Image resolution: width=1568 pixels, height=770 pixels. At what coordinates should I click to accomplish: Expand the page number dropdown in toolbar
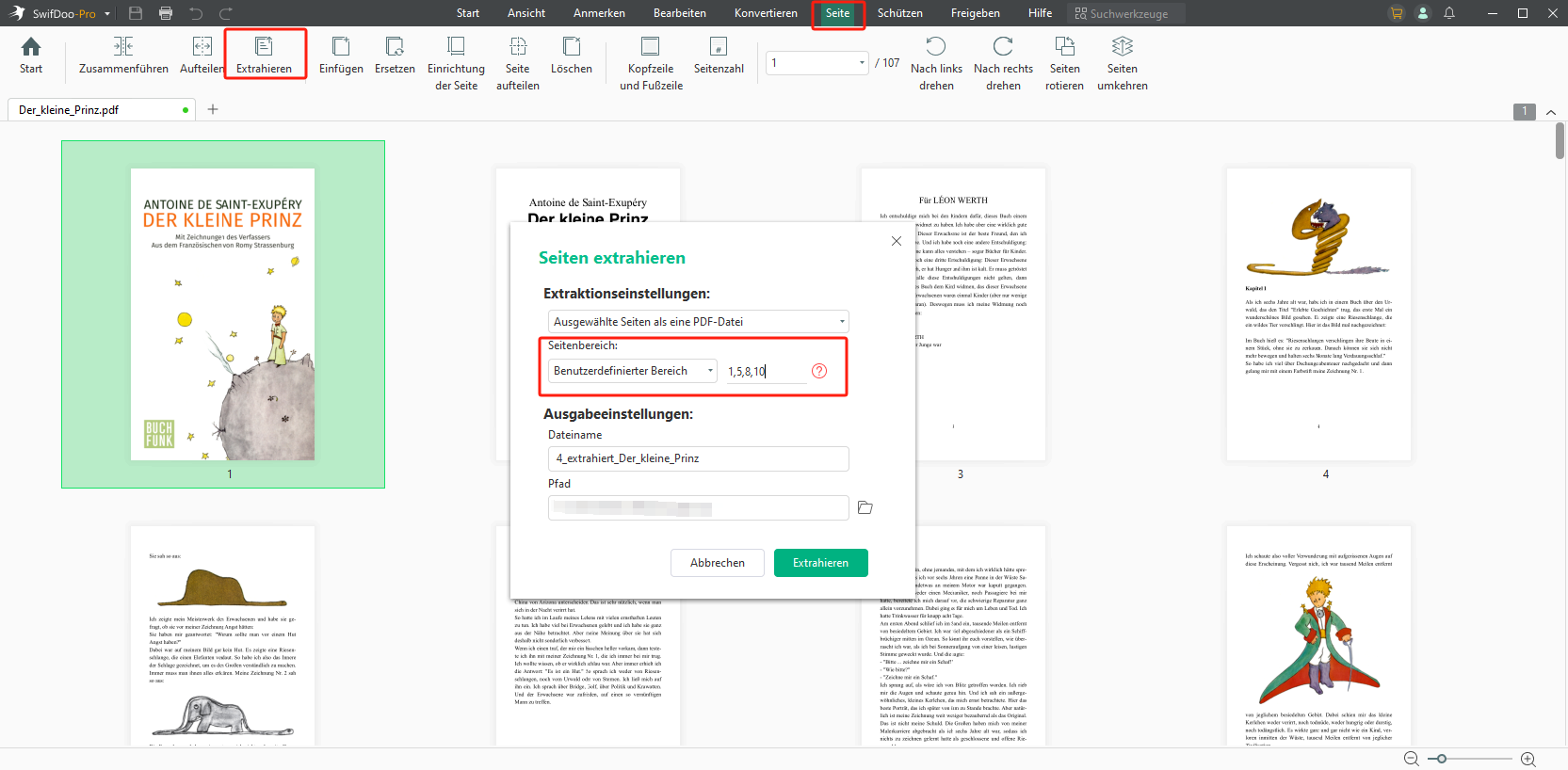coord(862,63)
